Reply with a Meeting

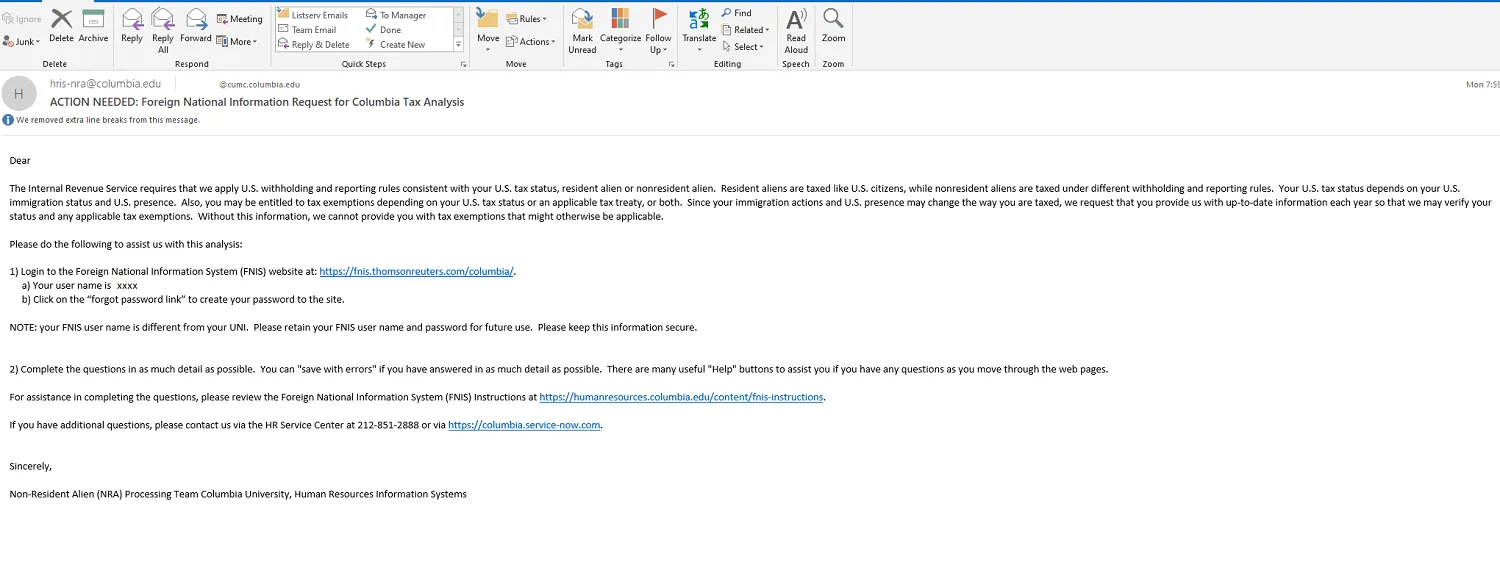coord(240,19)
